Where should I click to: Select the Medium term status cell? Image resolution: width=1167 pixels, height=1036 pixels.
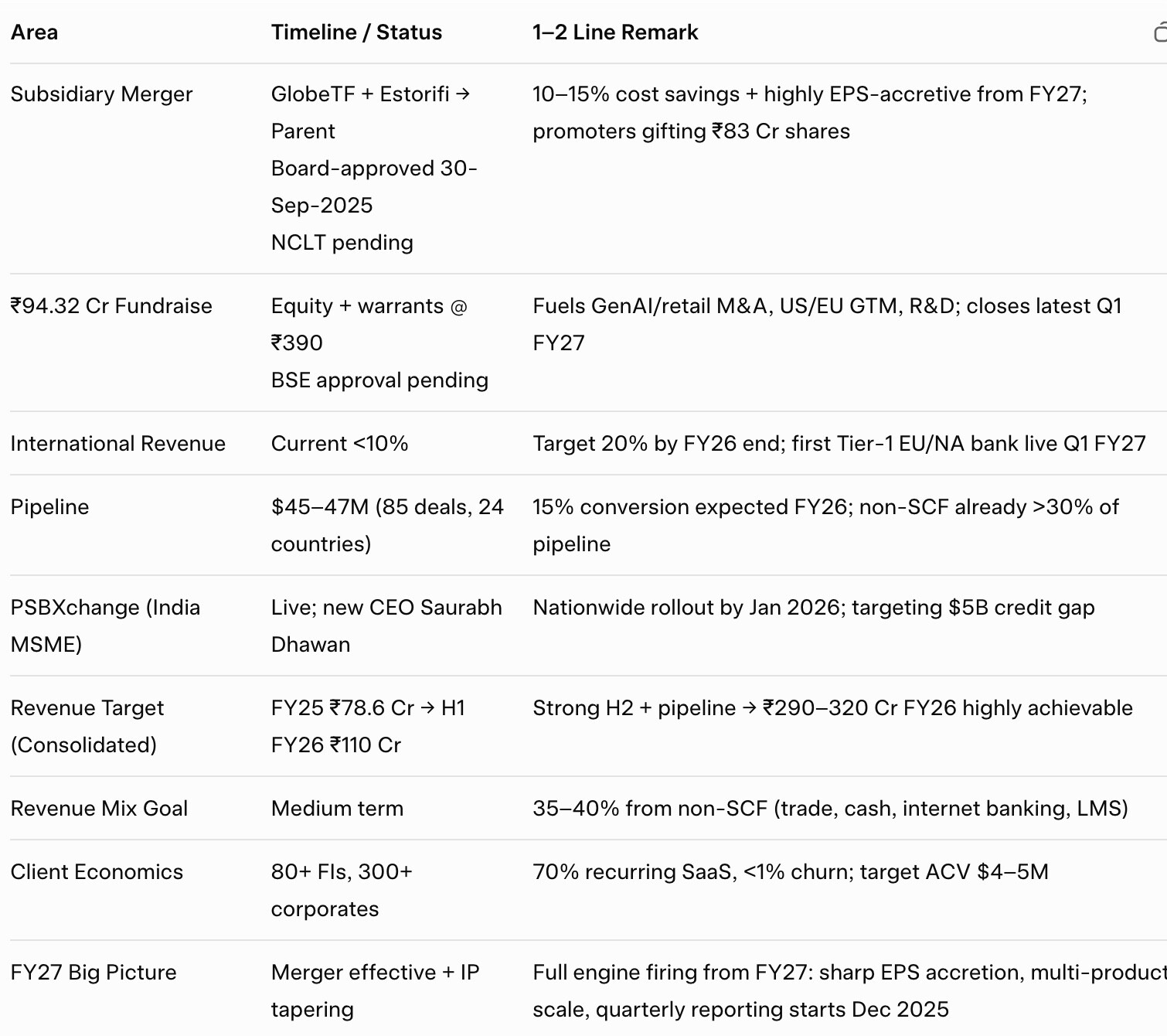click(337, 809)
